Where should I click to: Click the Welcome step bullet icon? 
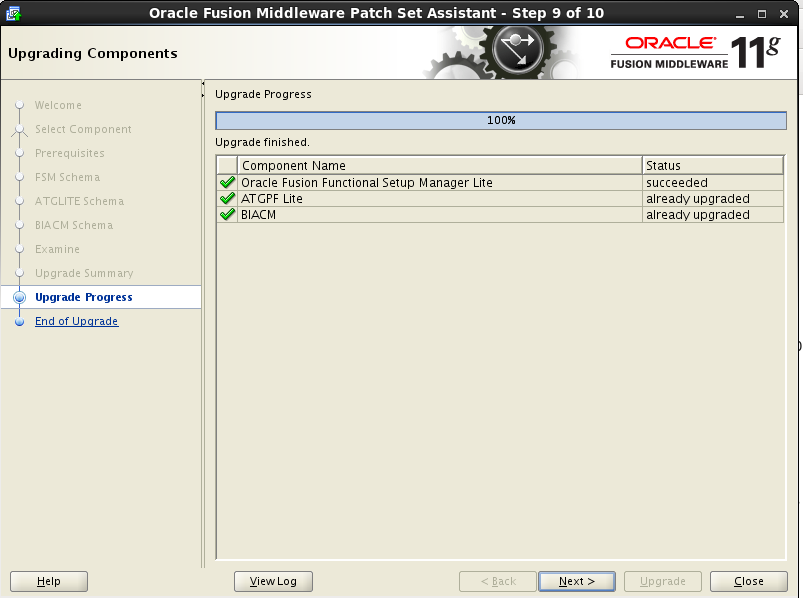(x=19, y=105)
